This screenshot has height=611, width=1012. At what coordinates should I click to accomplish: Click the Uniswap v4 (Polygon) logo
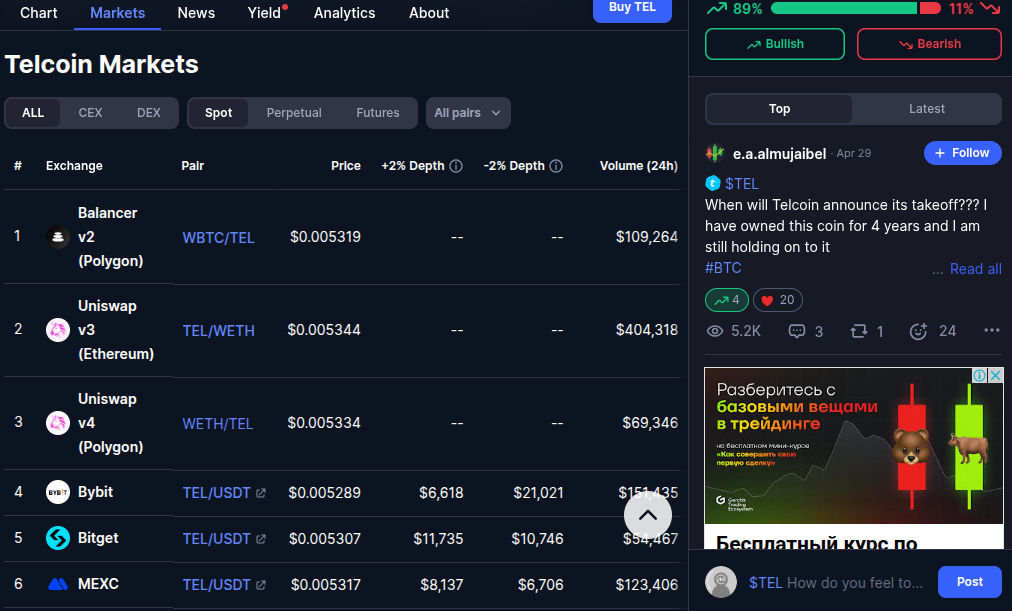click(58, 423)
